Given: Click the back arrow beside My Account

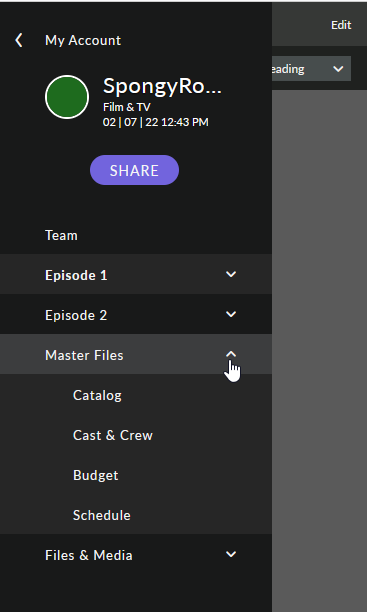Looking at the screenshot, I should (x=18, y=40).
